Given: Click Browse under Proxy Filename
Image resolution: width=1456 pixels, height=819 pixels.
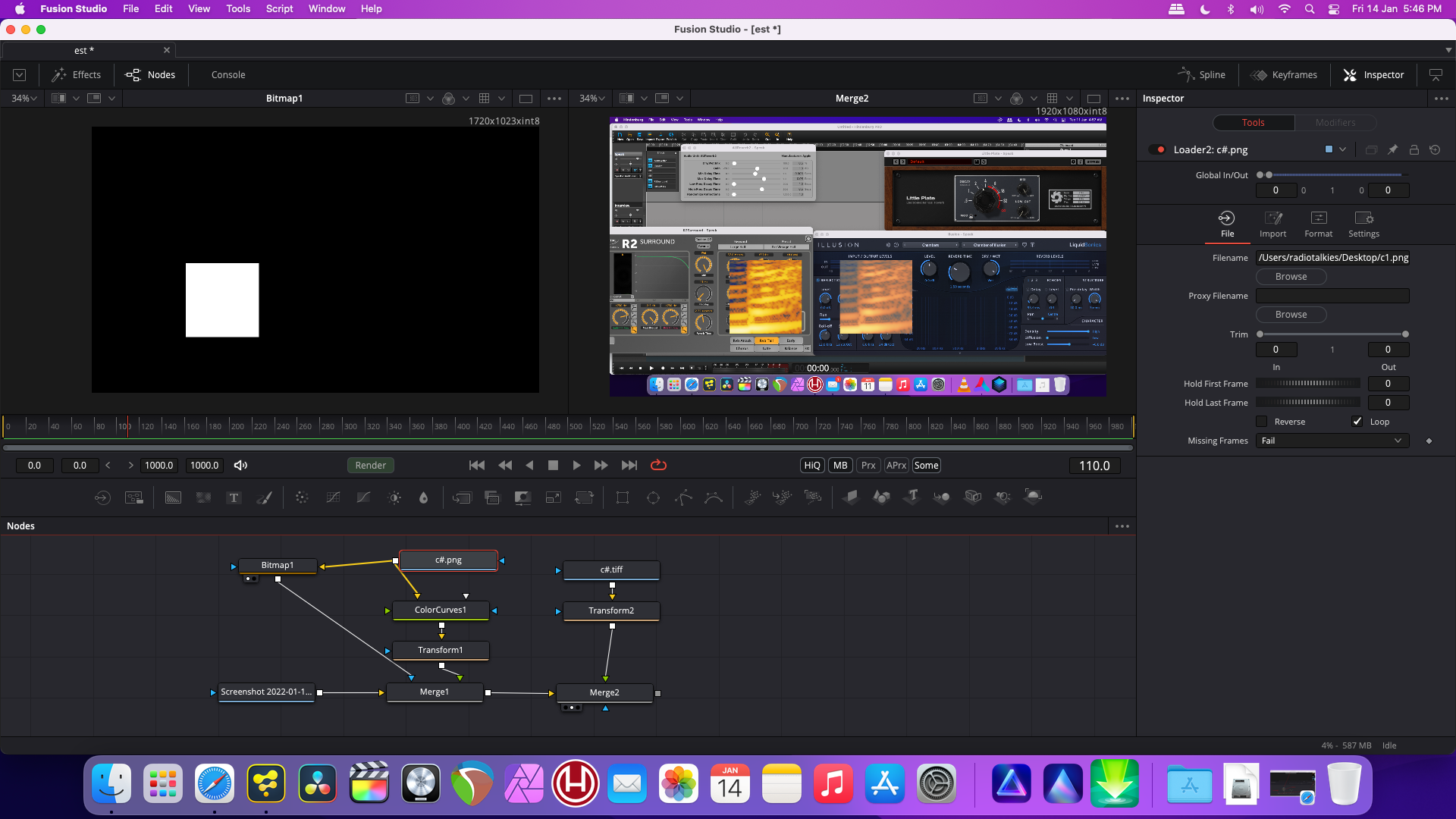Looking at the screenshot, I should (1291, 315).
